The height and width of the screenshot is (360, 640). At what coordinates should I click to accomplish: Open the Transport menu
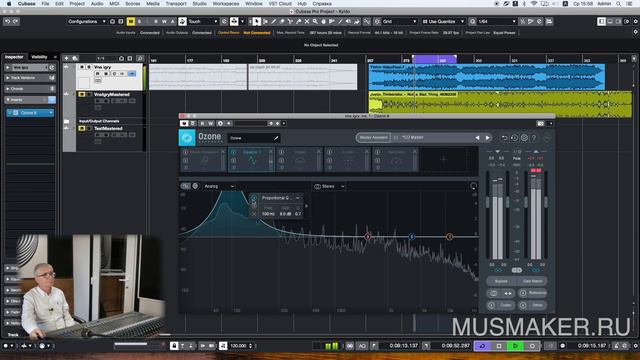coord(176,3)
